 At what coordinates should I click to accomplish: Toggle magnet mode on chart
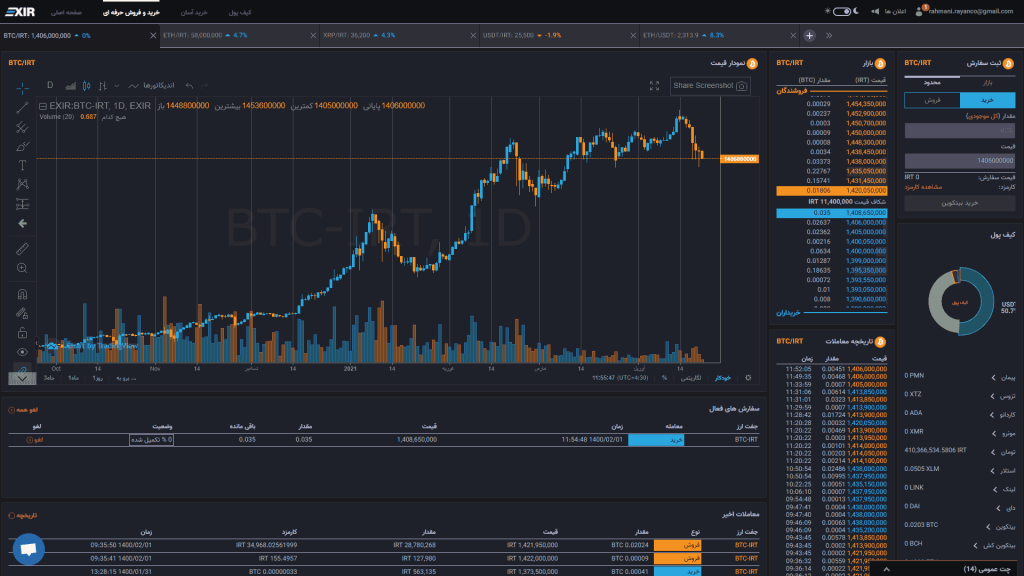click(22, 294)
